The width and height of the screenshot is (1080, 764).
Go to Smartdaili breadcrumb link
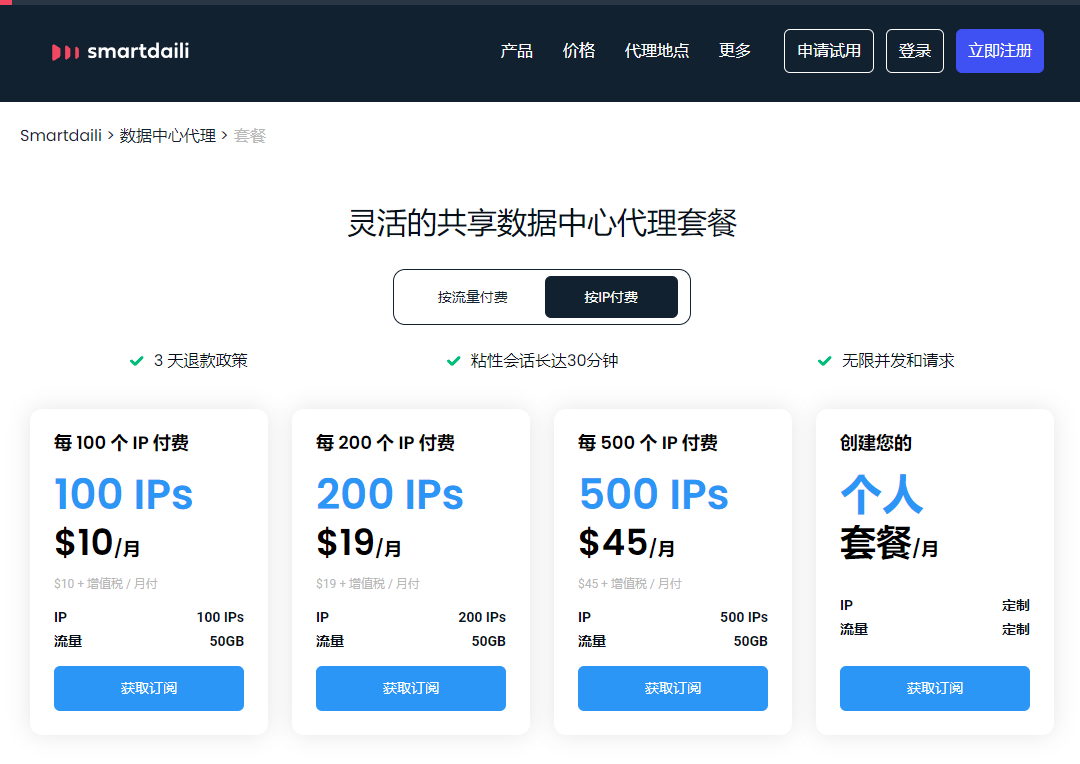tap(61, 136)
